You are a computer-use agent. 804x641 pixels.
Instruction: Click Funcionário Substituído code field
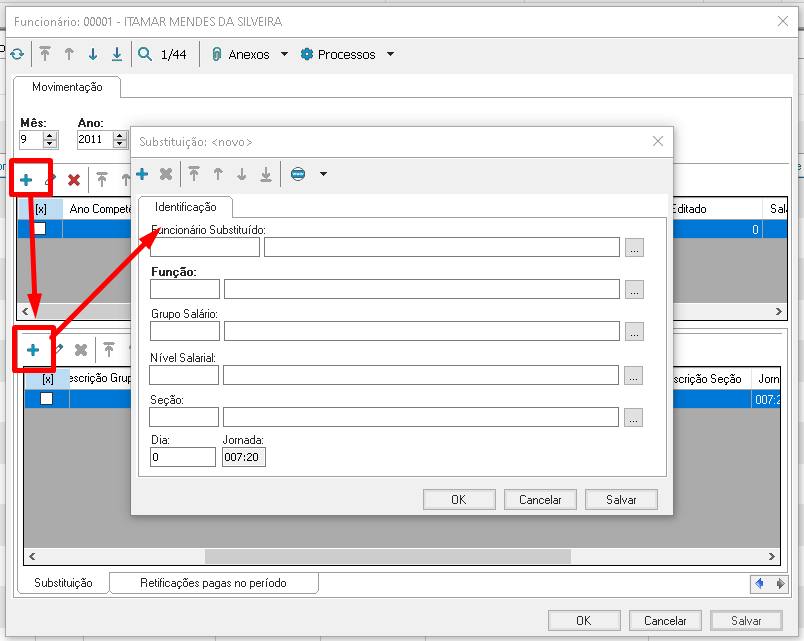point(205,247)
